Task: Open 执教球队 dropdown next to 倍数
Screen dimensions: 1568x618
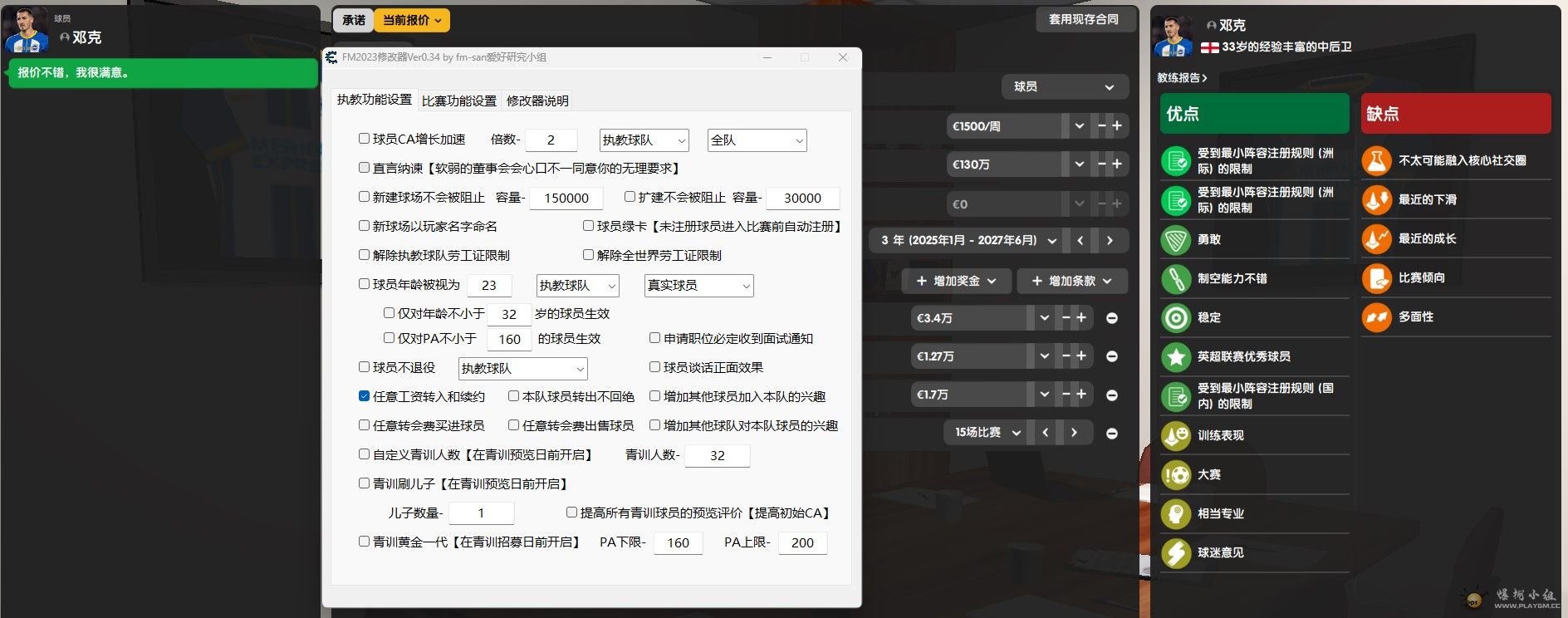Action: [x=644, y=140]
